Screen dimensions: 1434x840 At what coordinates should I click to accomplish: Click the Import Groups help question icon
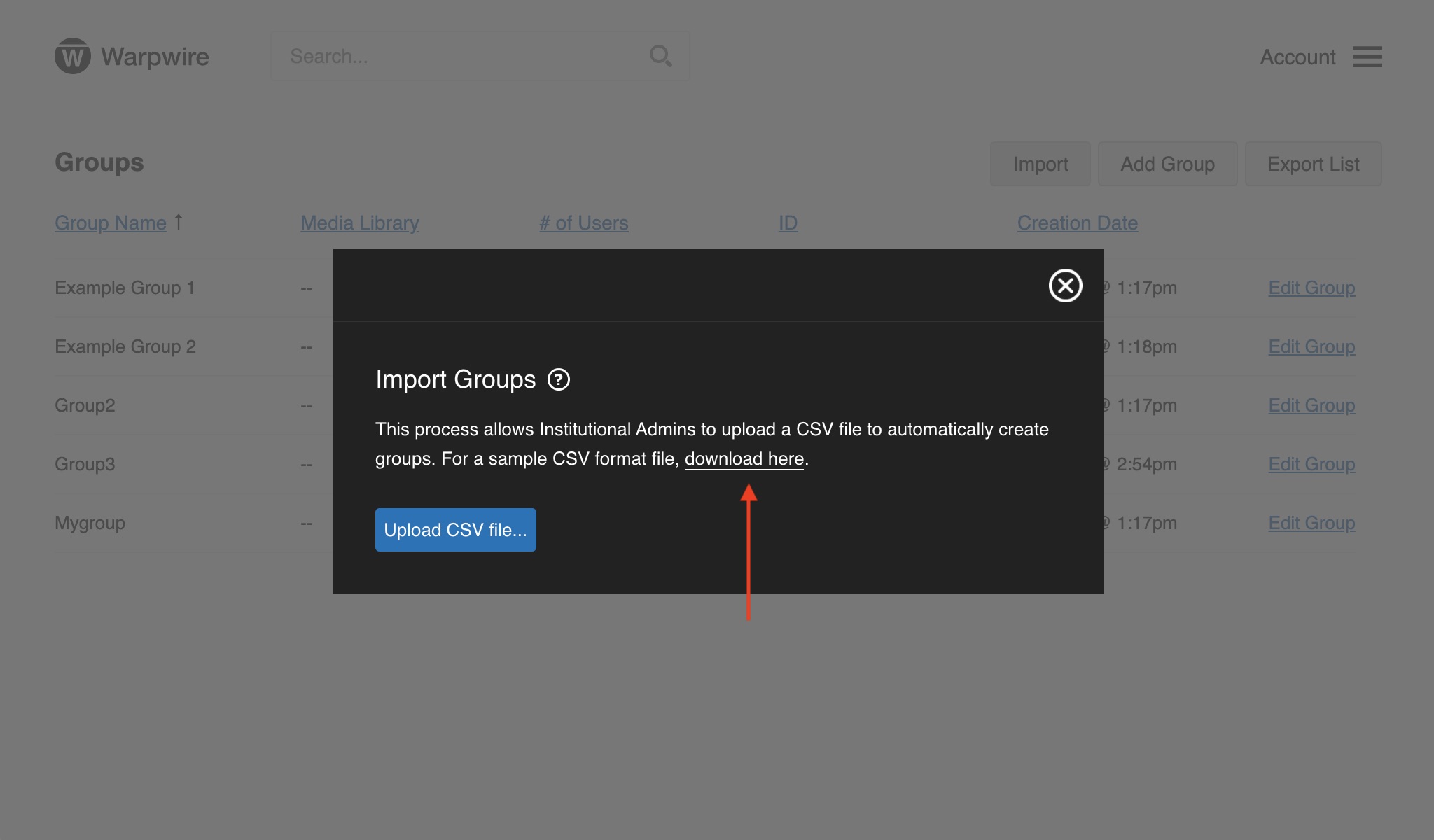(x=558, y=379)
